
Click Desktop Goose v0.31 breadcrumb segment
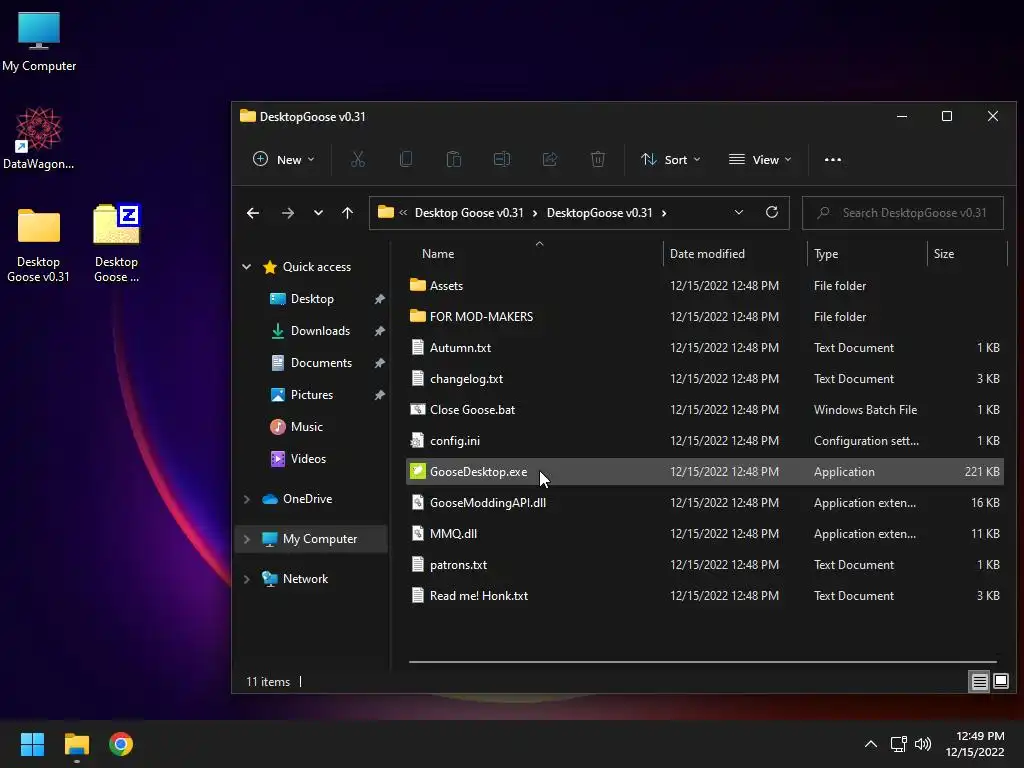click(x=469, y=213)
